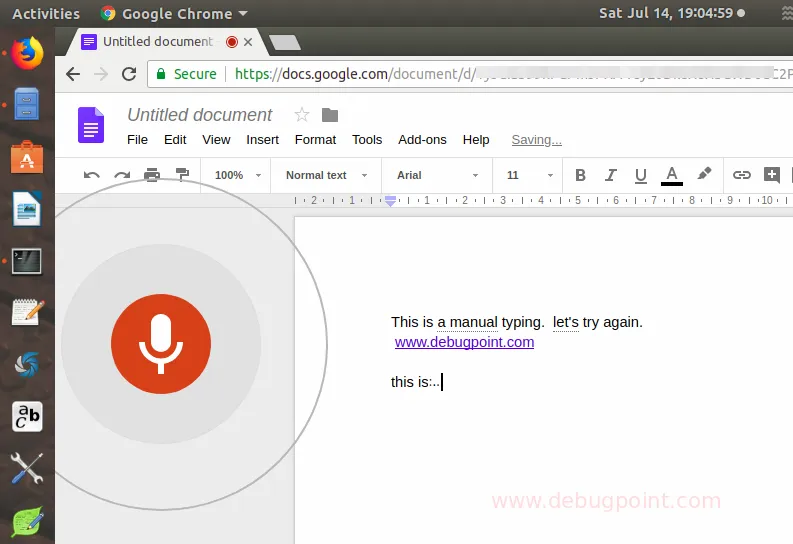Click the redo arrow icon

coord(122,175)
